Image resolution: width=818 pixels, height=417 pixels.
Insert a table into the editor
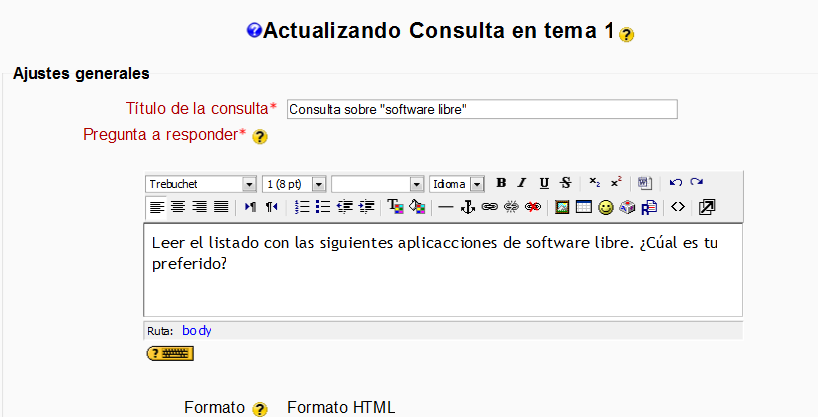point(584,208)
